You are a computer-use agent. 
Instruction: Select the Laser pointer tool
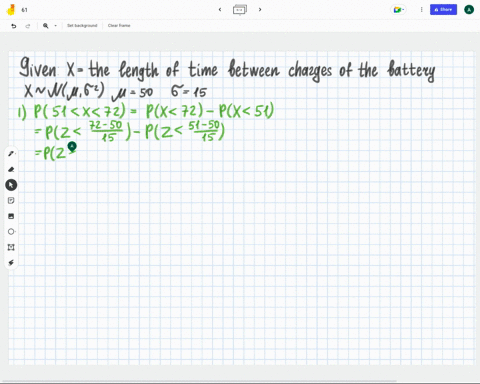click(x=11, y=263)
